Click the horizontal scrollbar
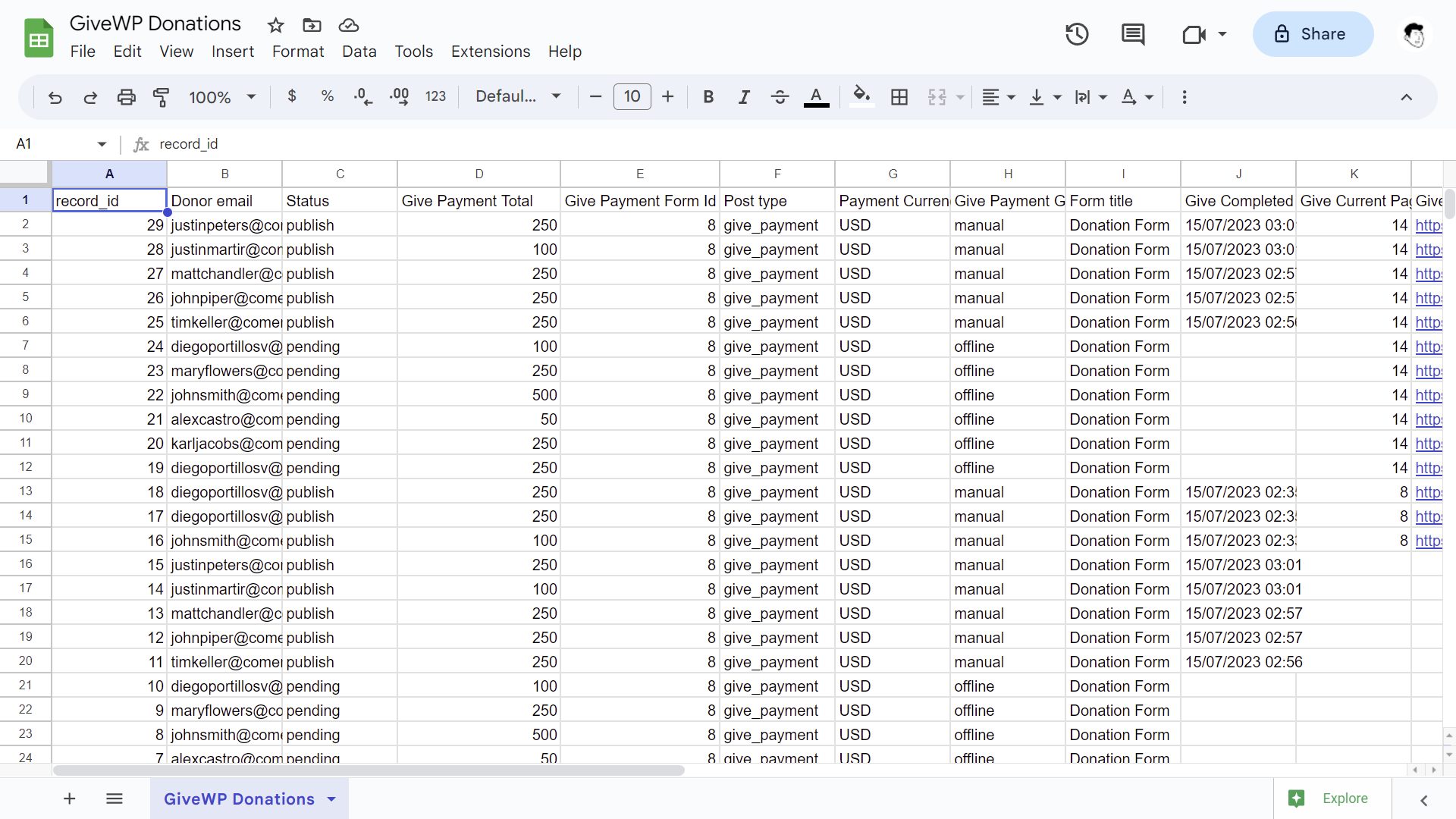Viewport: 1456px width, 819px height. (366, 770)
